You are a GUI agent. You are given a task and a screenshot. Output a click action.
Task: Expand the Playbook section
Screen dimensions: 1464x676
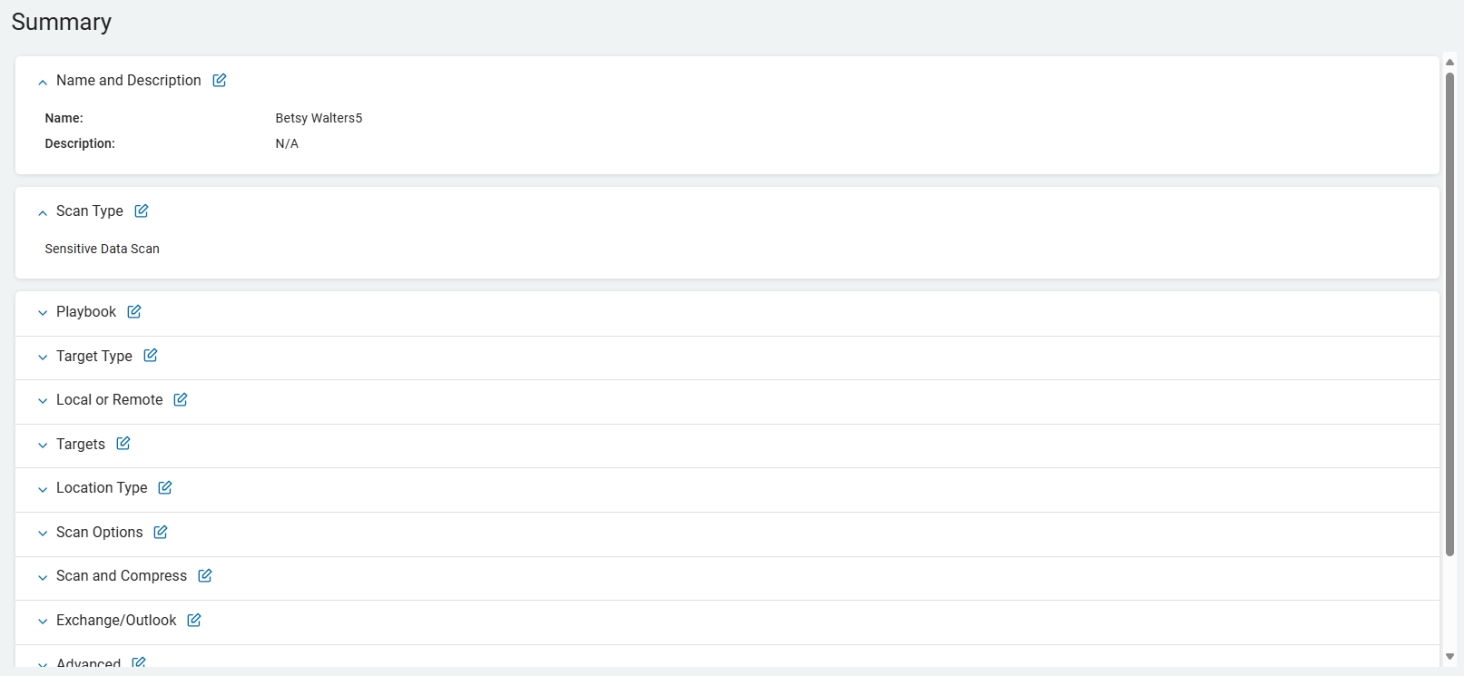tap(42, 313)
